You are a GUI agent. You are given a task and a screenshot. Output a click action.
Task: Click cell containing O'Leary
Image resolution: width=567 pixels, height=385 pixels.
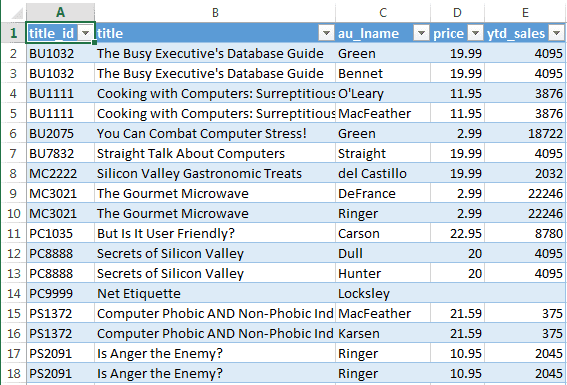tap(383, 94)
